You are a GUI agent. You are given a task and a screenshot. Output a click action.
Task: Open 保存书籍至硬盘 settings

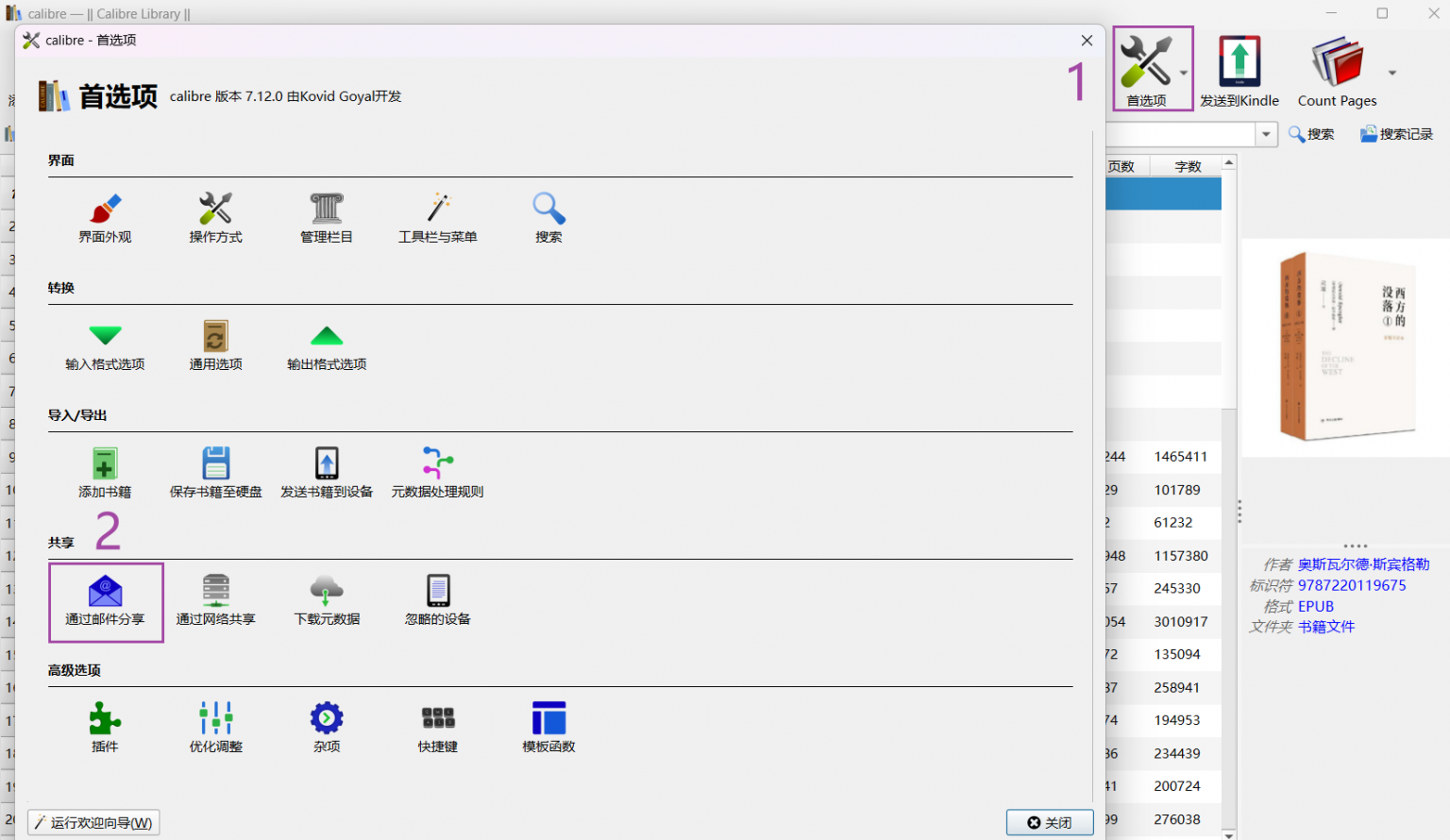tap(215, 473)
